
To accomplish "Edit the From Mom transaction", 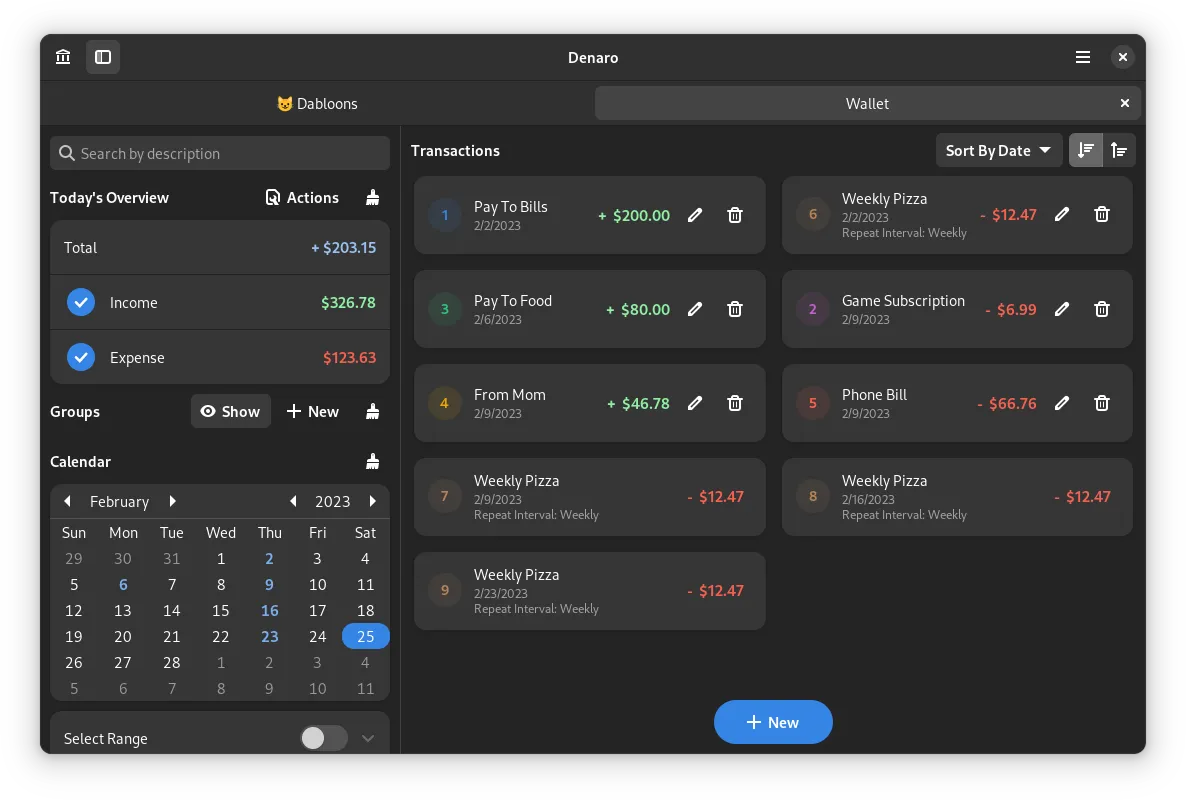I will pyautogui.click(x=695, y=403).
